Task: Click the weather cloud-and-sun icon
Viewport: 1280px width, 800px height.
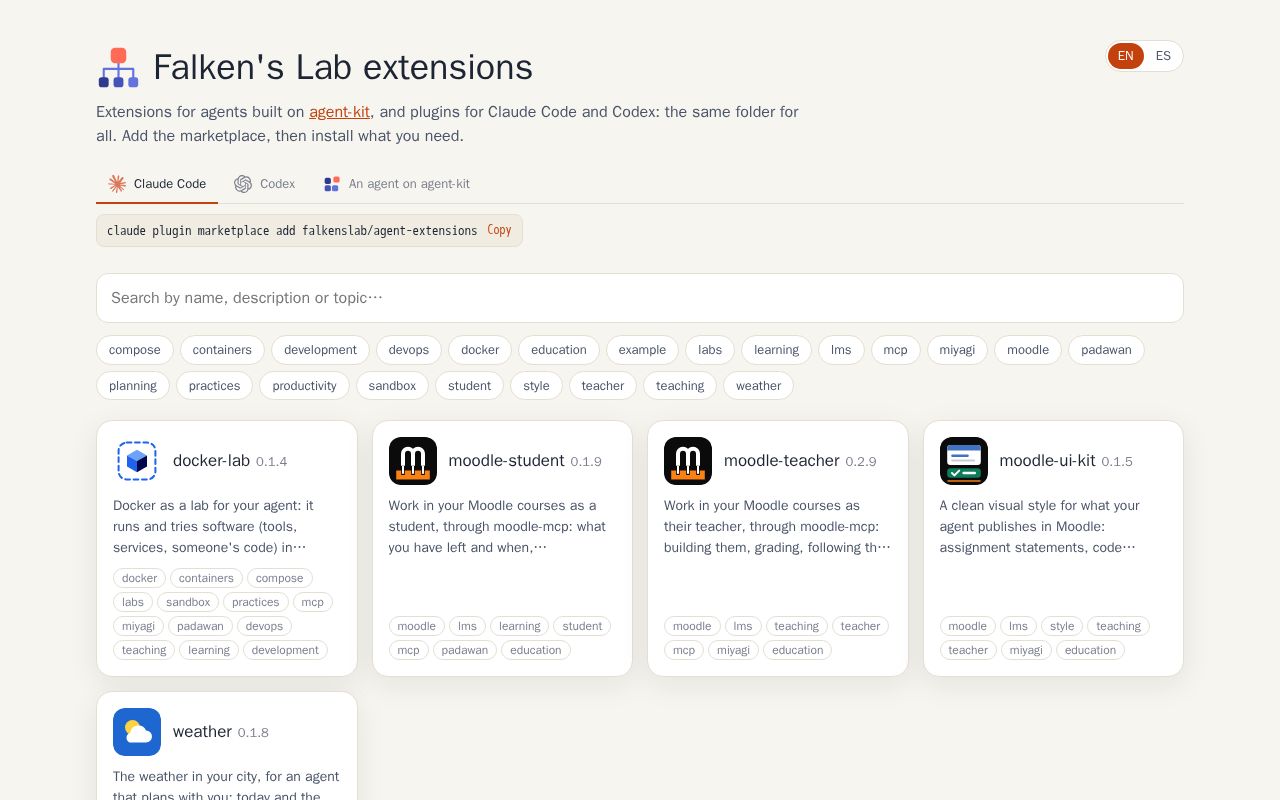Action: pos(137,732)
